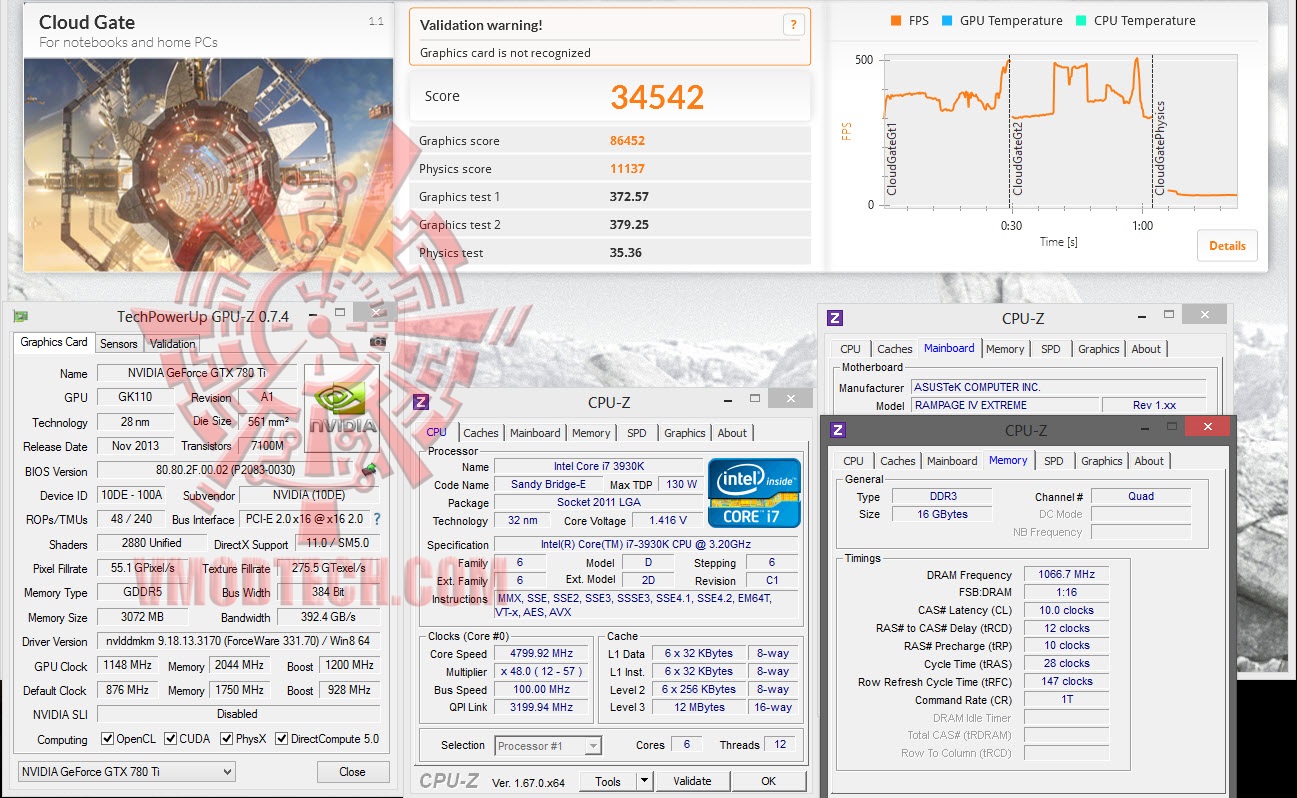Click the Physics score value 11137
The image size is (1297, 798).
point(627,169)
